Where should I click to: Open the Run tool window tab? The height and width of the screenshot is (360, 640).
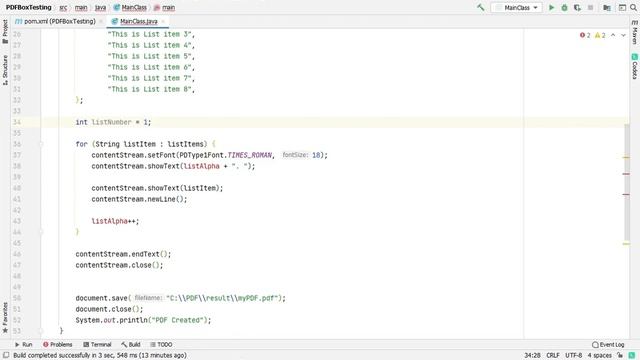tap(24, 344)
